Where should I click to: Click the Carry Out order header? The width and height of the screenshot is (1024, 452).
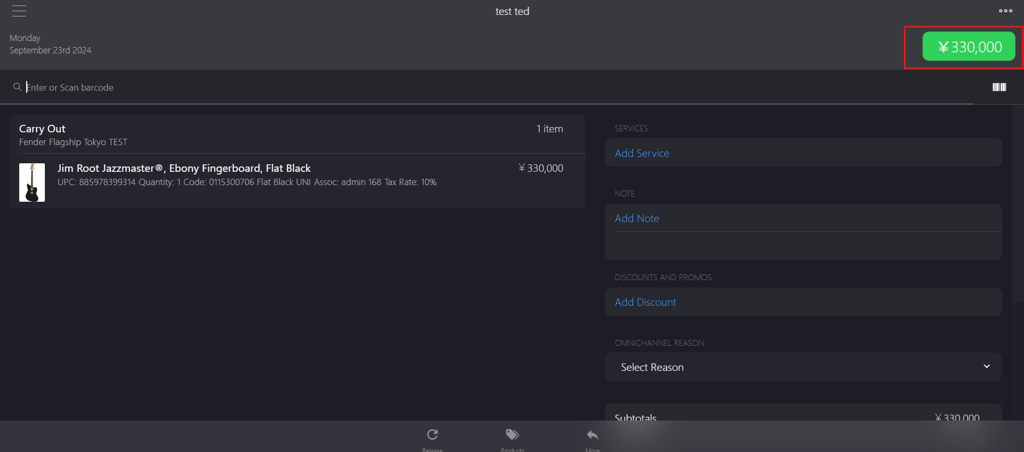(x=297, y=135)
